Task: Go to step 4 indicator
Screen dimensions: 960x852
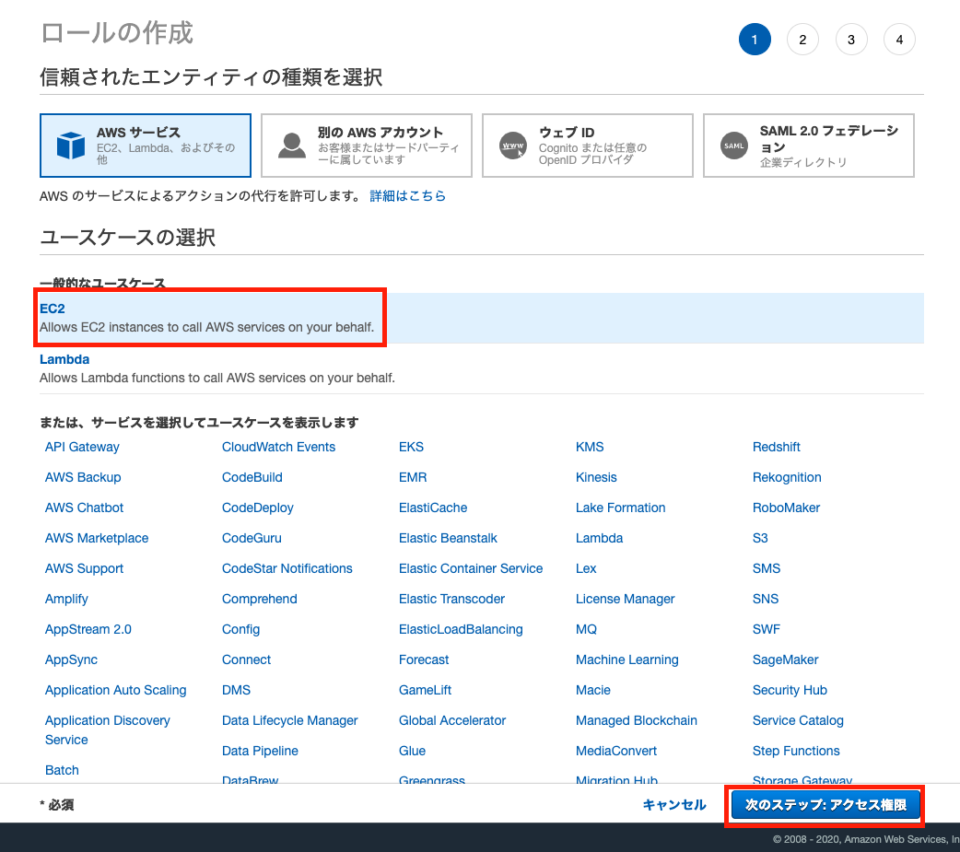Action: click(x=899, y=39)
